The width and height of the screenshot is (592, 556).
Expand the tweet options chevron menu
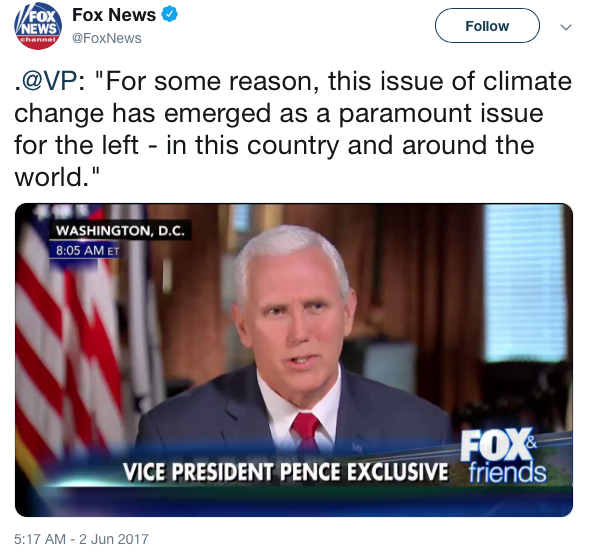click(566, 27)
